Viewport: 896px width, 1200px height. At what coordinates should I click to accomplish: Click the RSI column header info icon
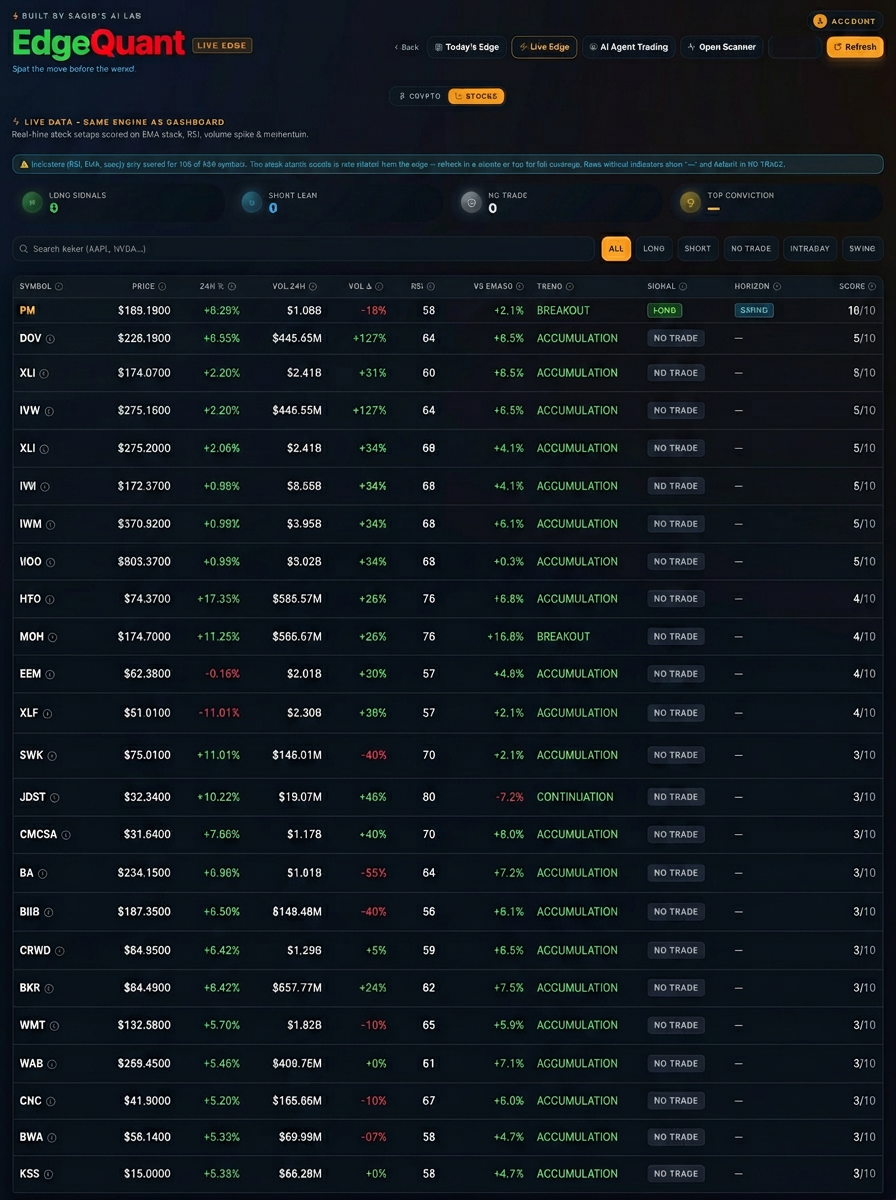pos(431,287)
